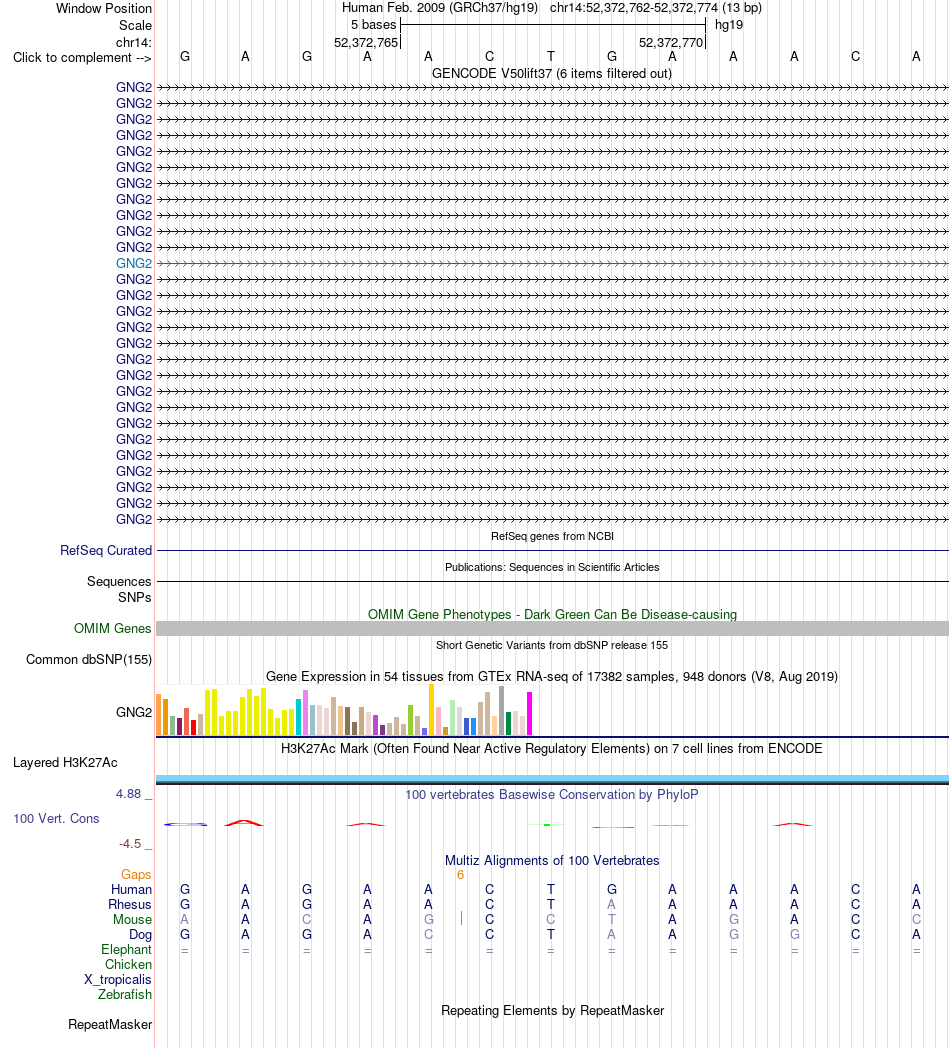The width and height of the screenshot is (950, 1048).
Task: Click the 52,372,770 position marker
Action: tap(671, 43)
